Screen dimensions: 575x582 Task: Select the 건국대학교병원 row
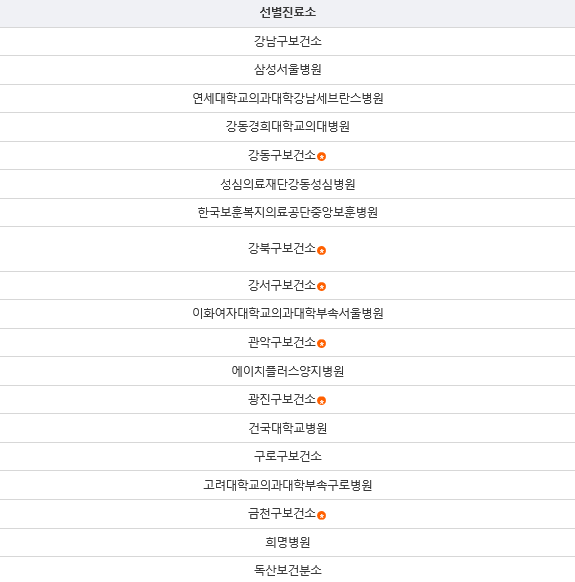click(x=287, y=428)
